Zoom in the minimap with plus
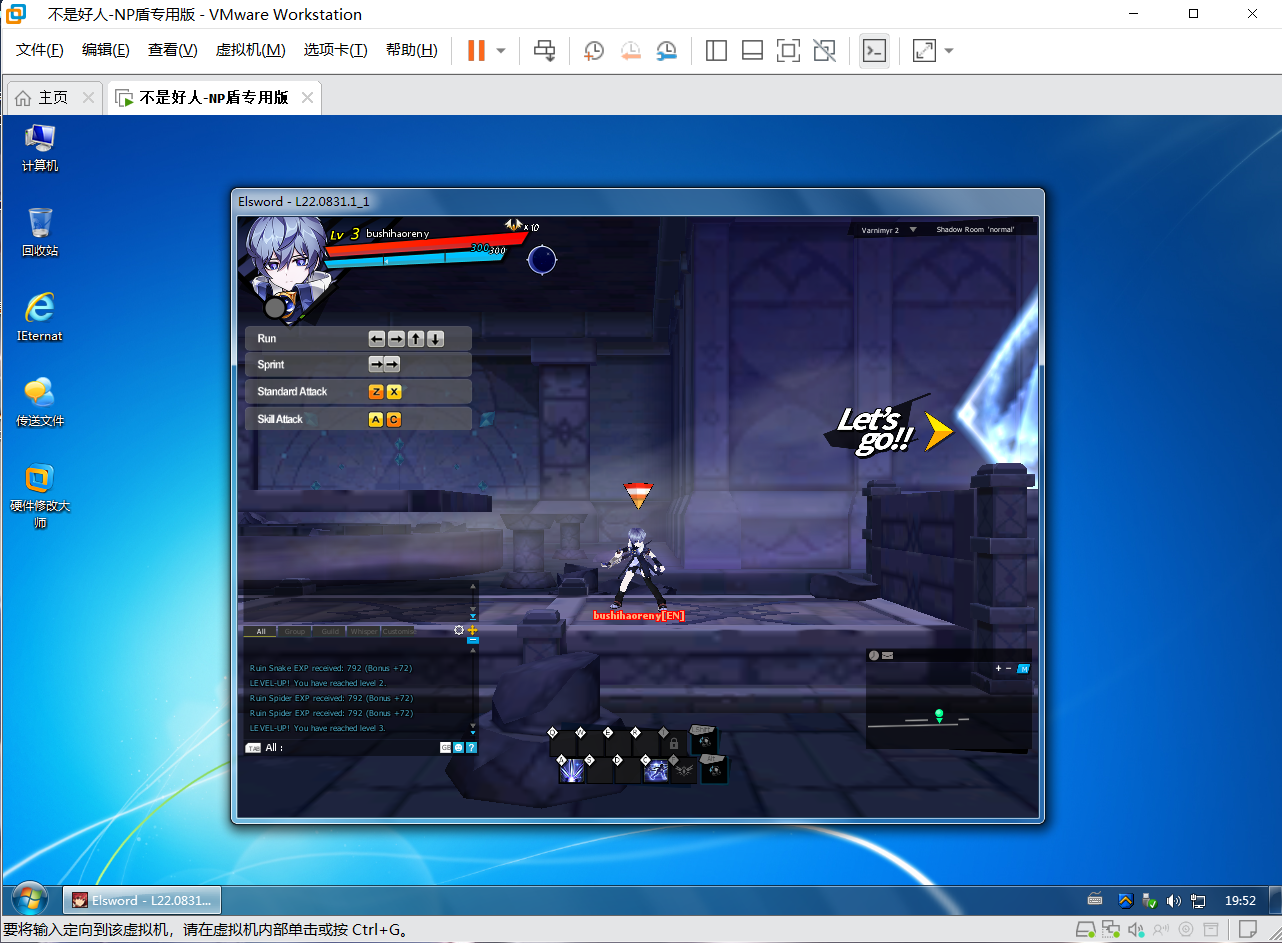1282x943 pixels. 998,668
